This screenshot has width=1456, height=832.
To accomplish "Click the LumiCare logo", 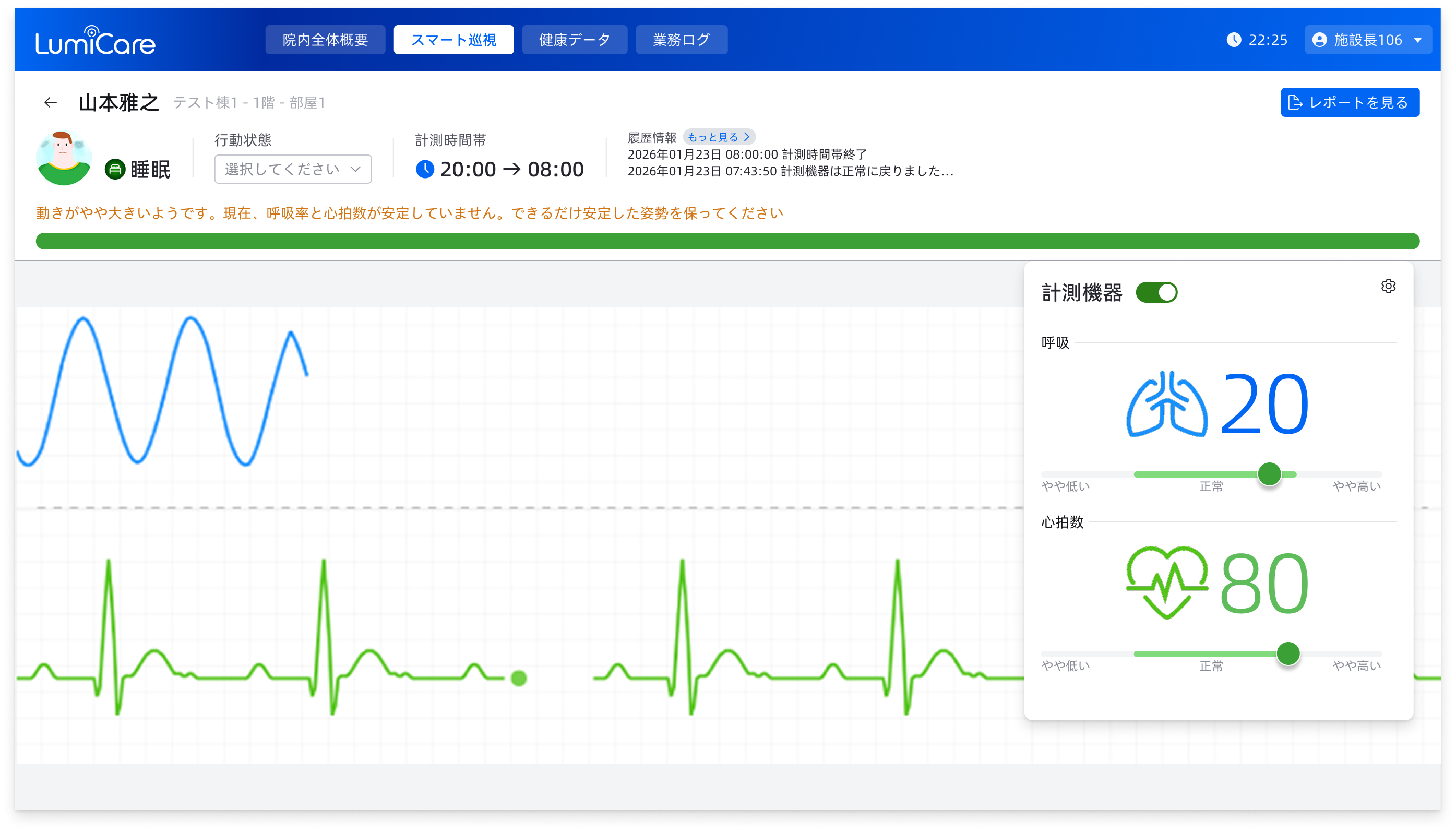I will point(95,41).
